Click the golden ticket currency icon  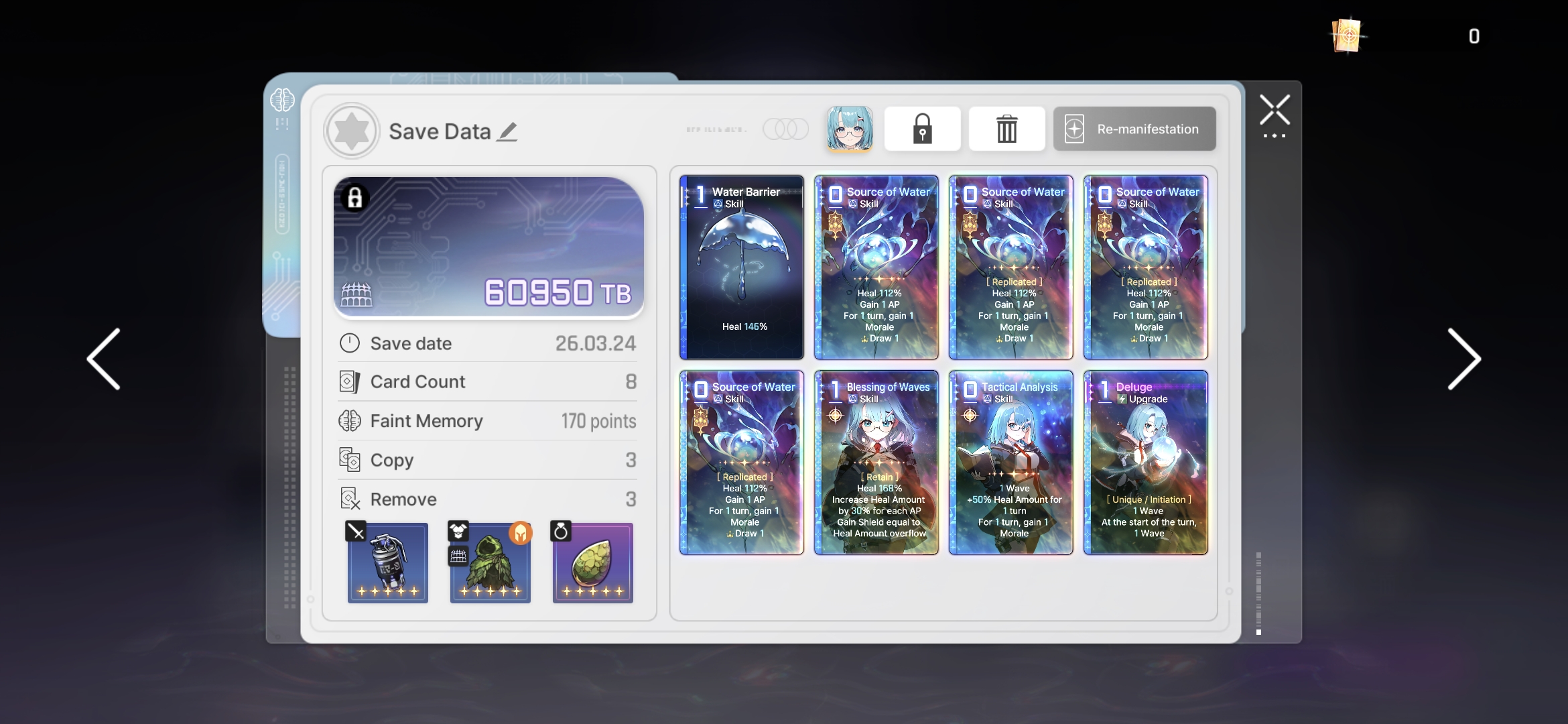click(x=1347, y=35)
